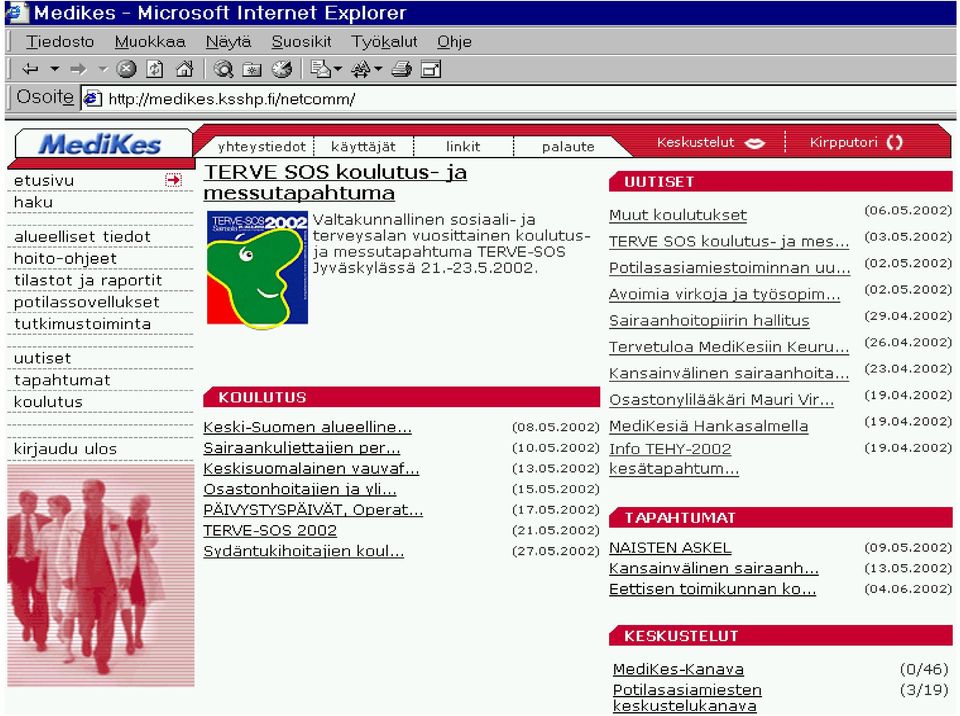
Task: Switch to the palaute tab
Action: (x=568, y=147)
